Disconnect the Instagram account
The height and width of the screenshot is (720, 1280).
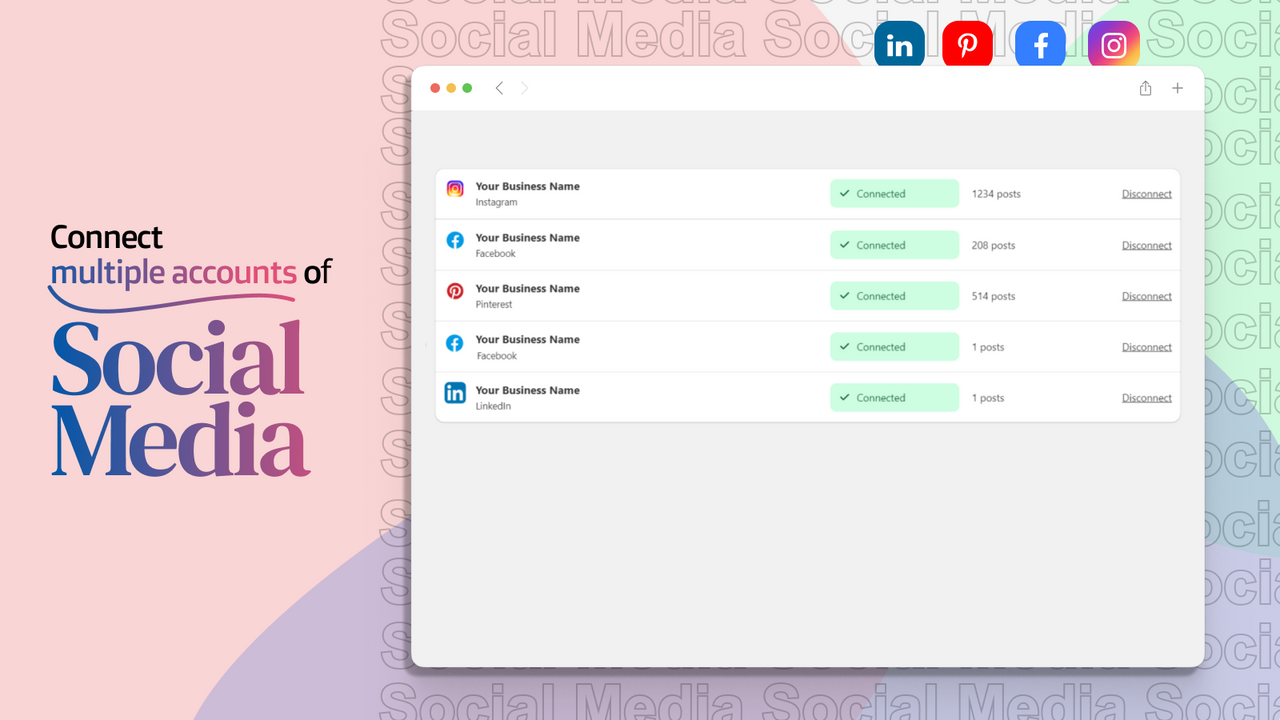(1146, 193)
